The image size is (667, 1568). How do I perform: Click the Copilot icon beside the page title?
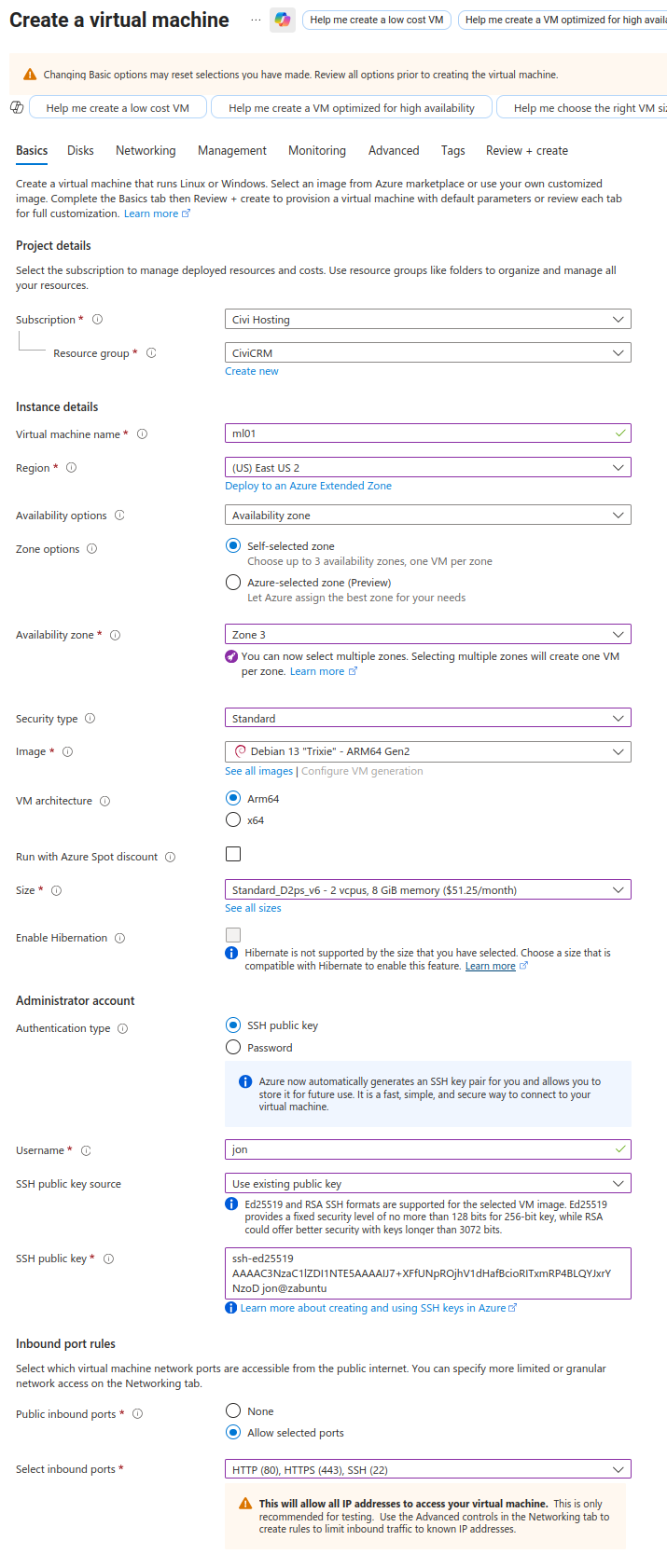[x=283, y=20]
